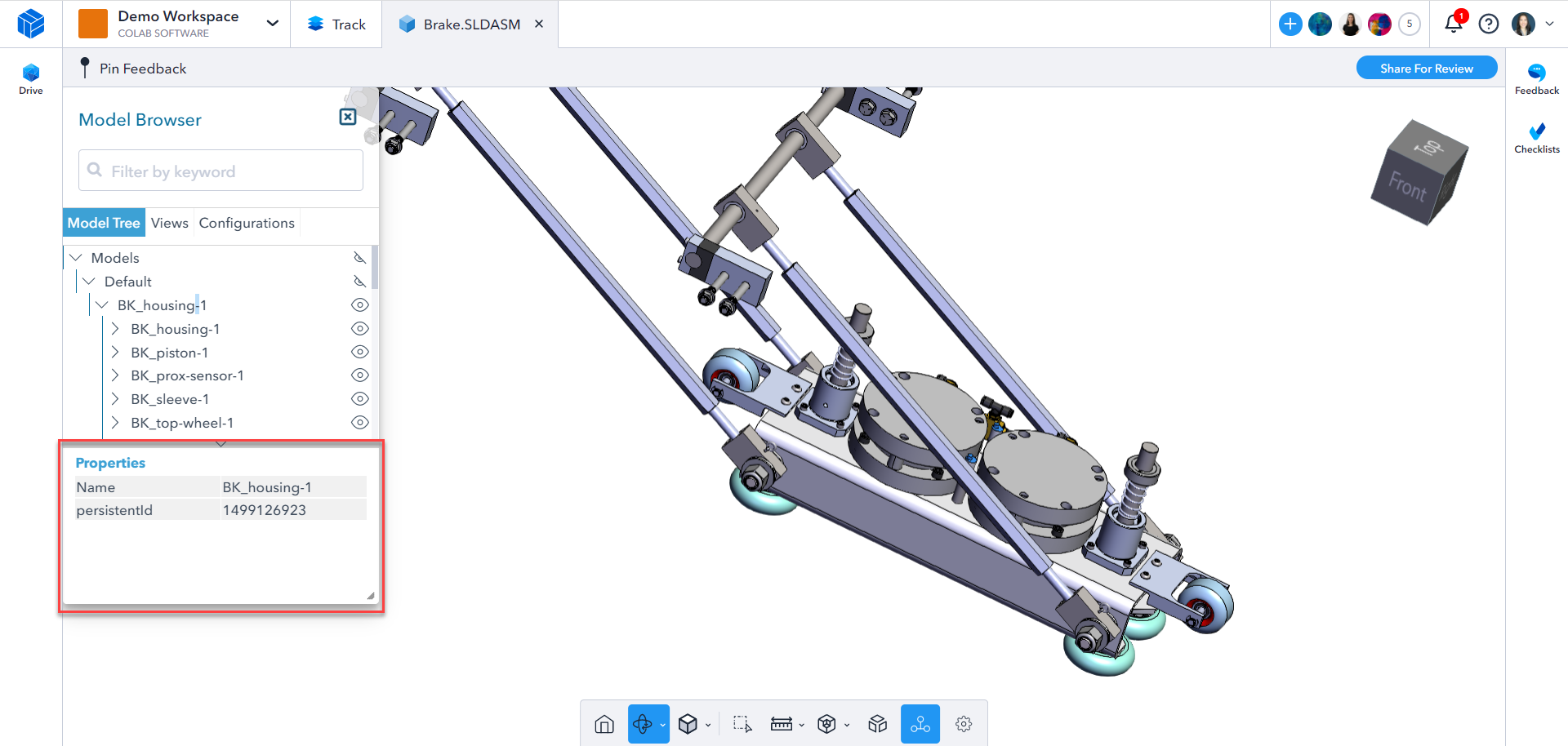Viewport: 1568px width, 746px height.
Task: Open the display style dropdown arrow
Action: [x=708, y=725]
